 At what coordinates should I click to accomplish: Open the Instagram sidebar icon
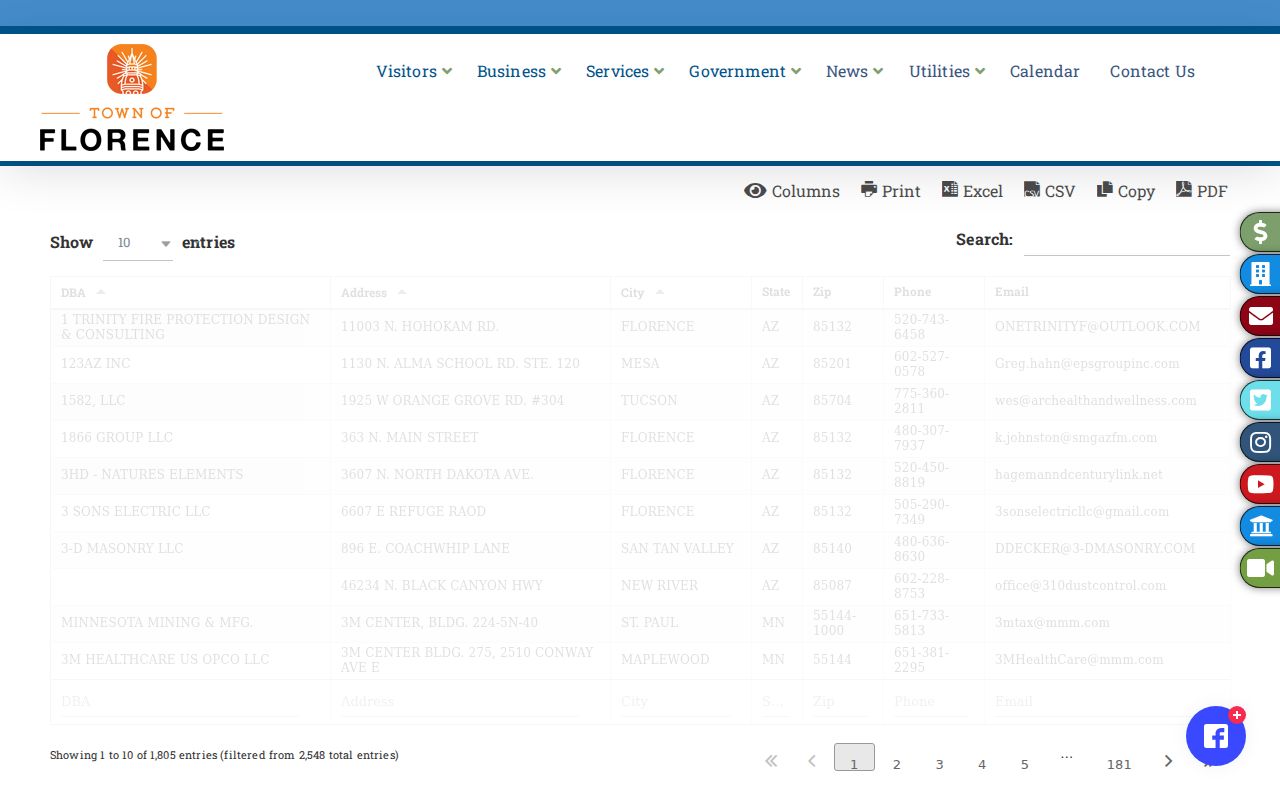point(1260,442)
